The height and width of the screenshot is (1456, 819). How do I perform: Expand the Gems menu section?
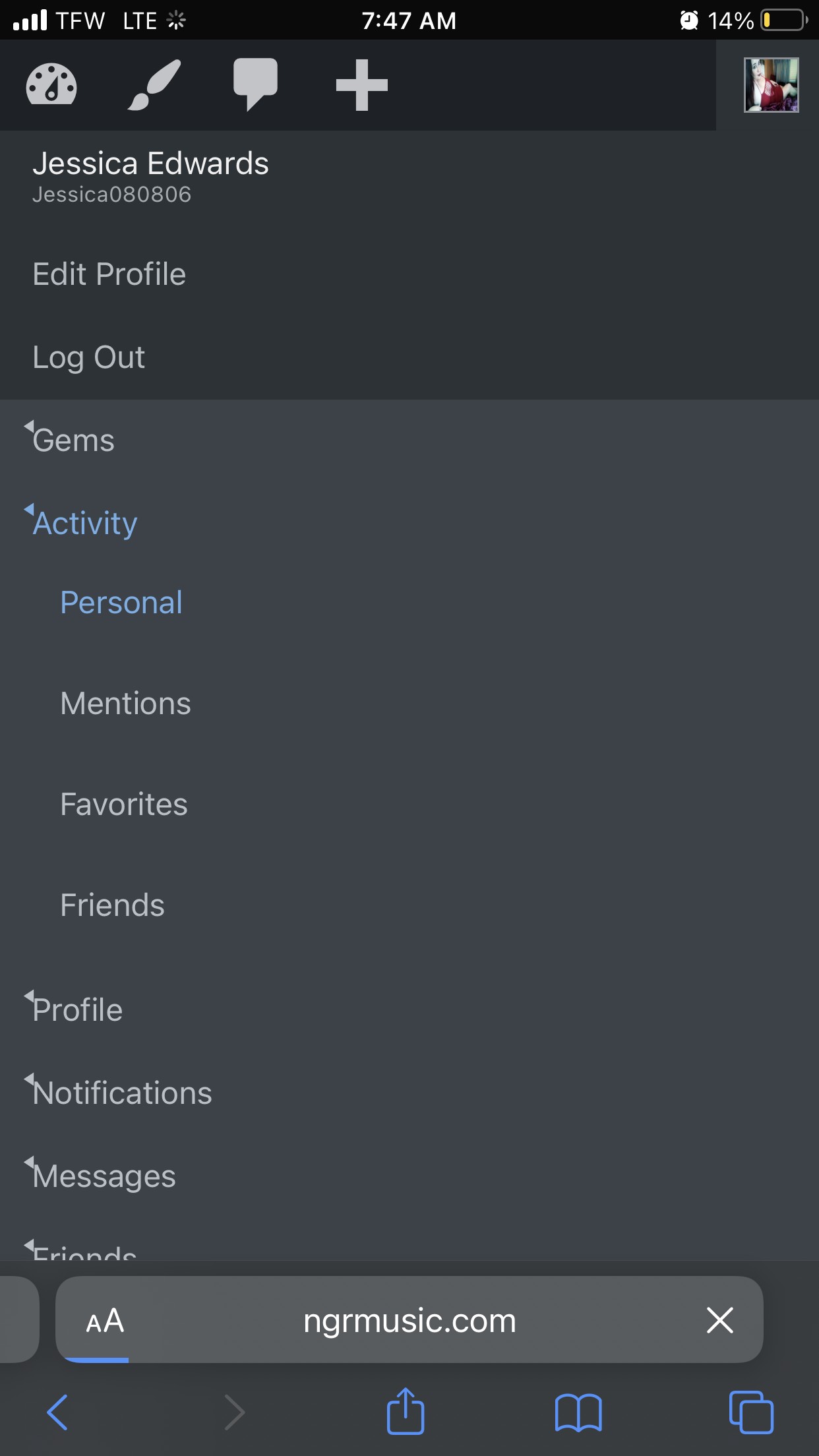click(73, 440)
